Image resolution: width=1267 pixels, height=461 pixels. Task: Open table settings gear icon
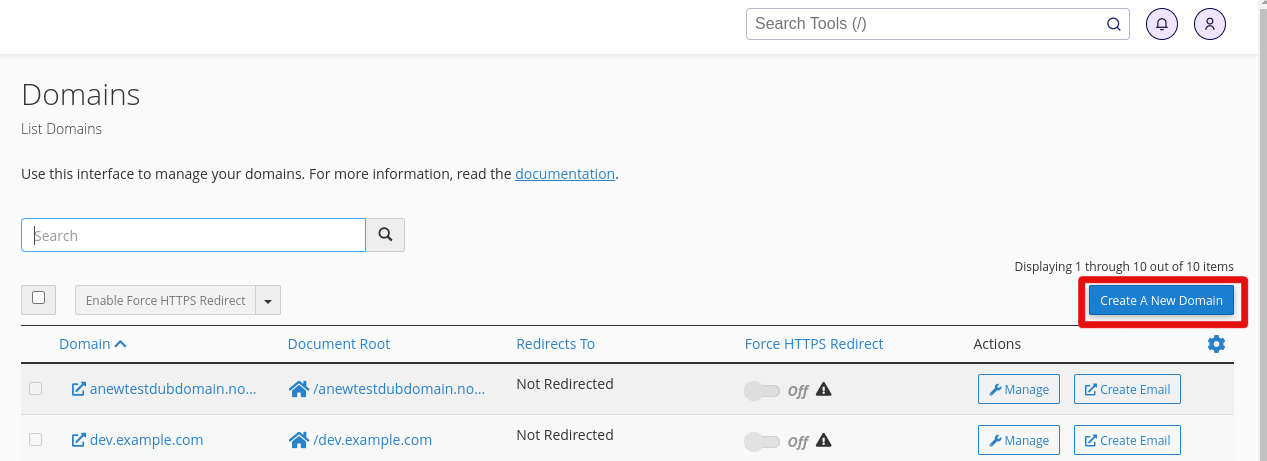coord(1216,344)
